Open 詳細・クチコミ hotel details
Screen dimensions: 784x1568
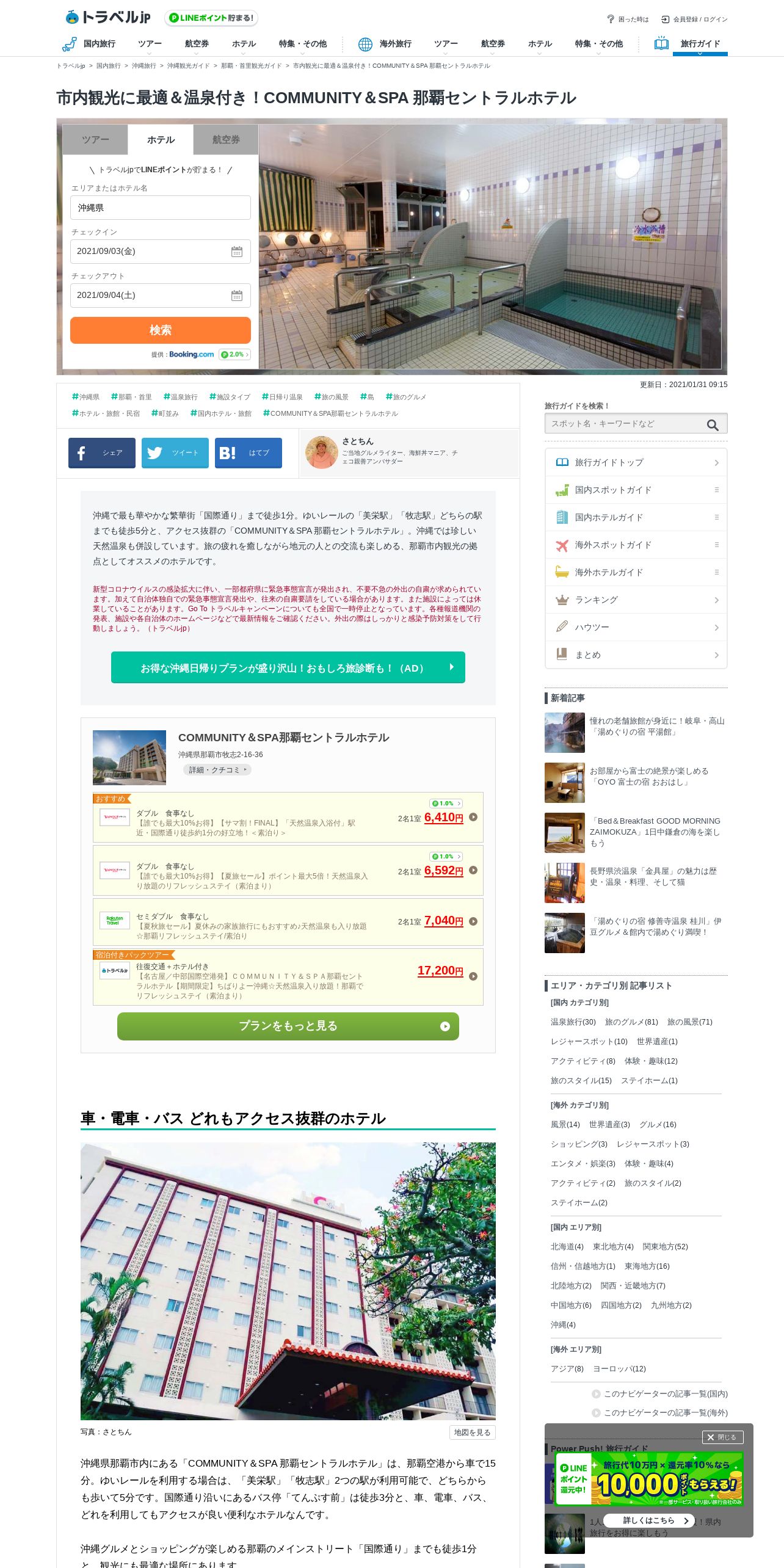(217, 770)
